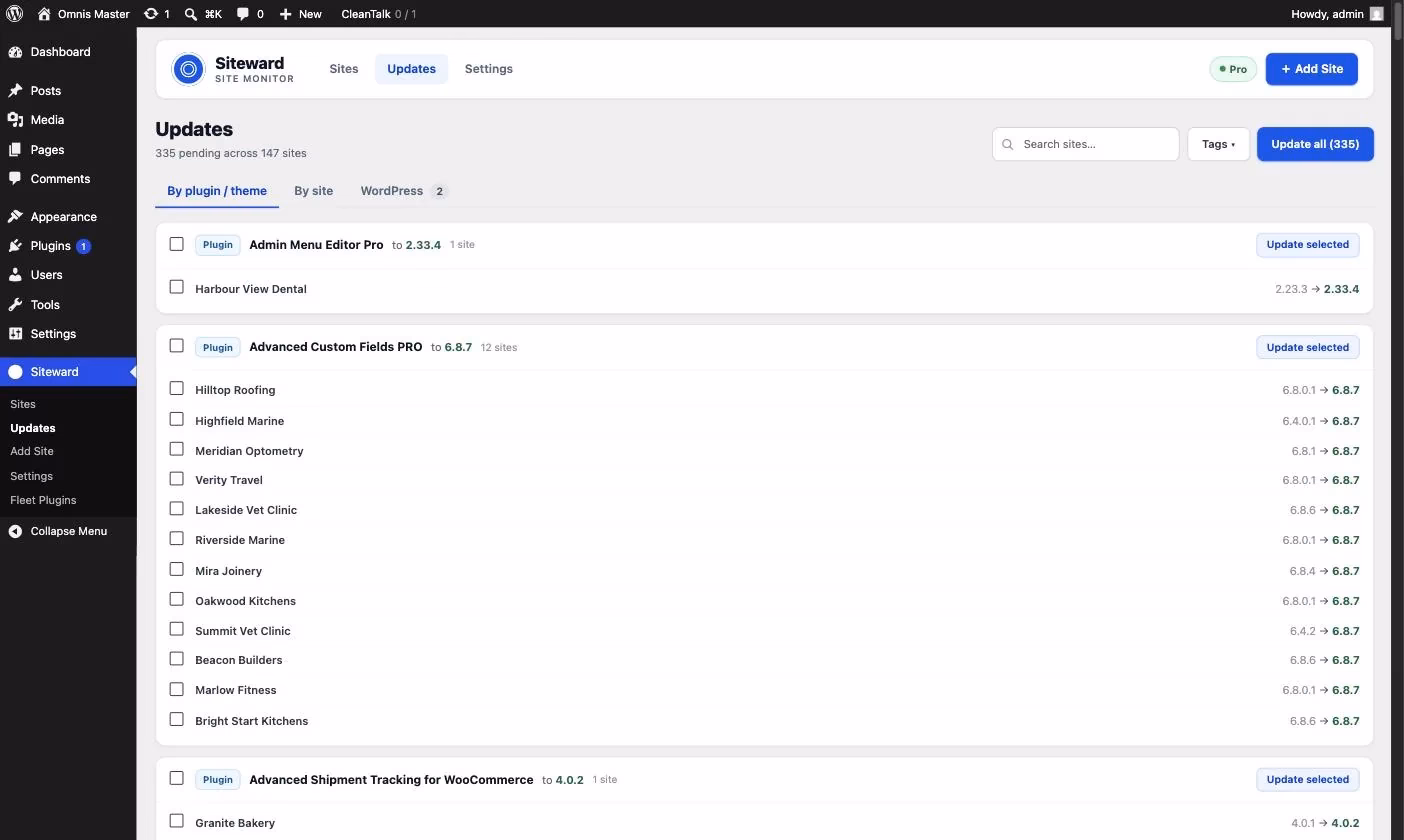Check the Granite Bakery checkbox
The width and height of the screenshot is (1404, 840).
pos(177,821)
